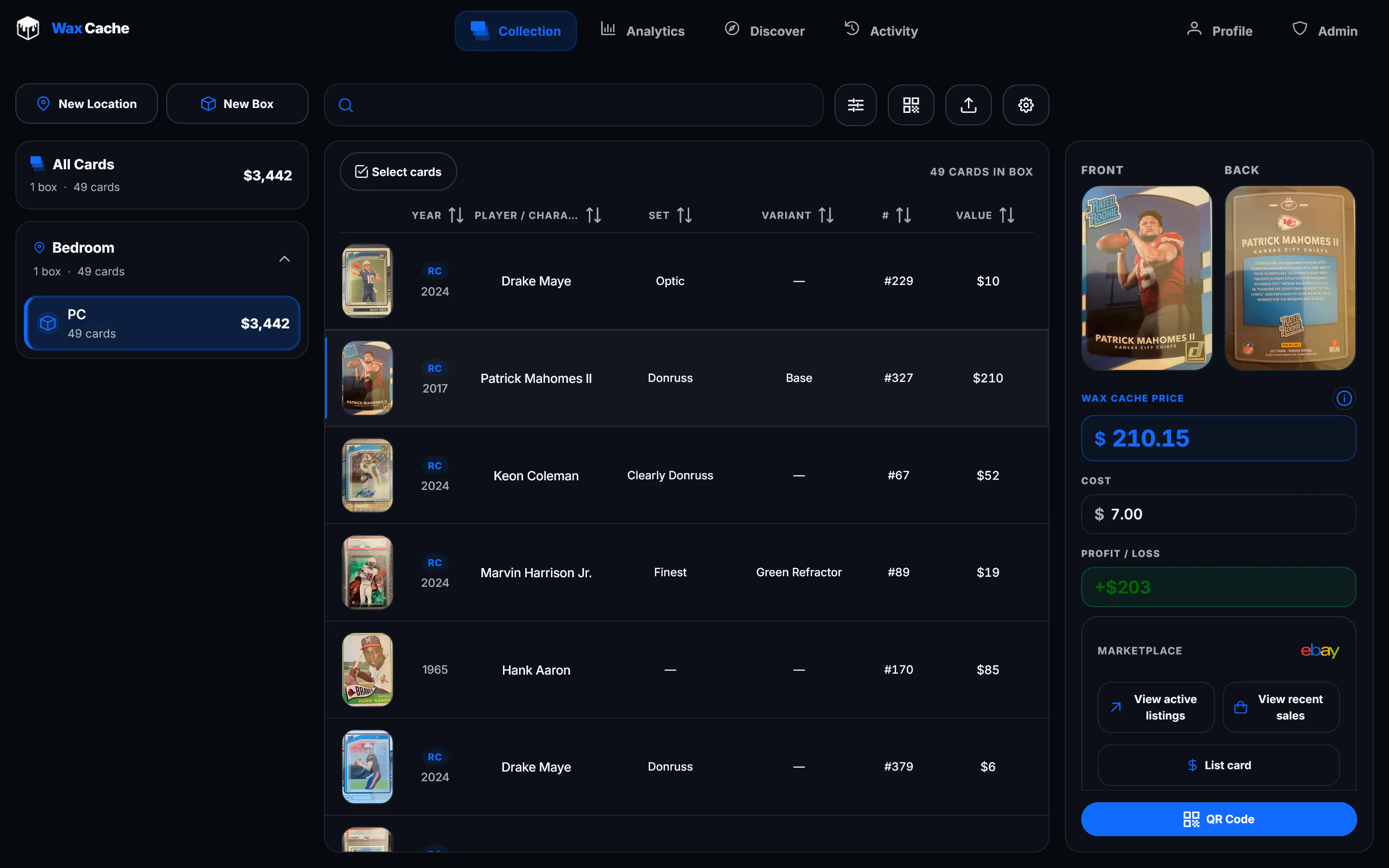Create a New Box

click(237, 104)
